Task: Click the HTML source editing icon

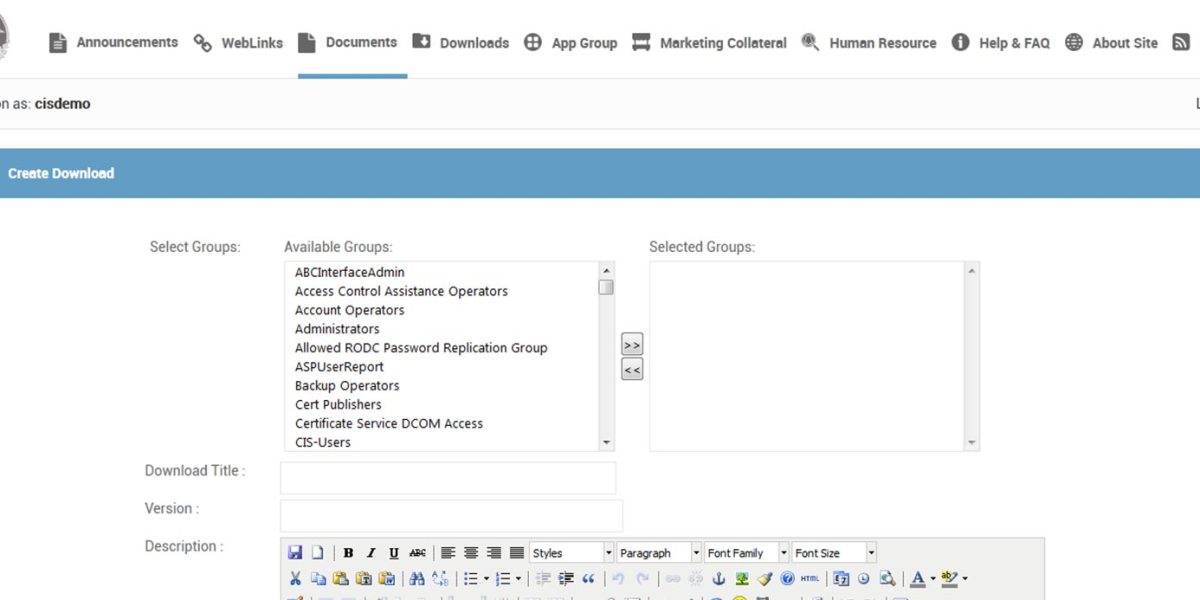Action: (x=808, y=578)
